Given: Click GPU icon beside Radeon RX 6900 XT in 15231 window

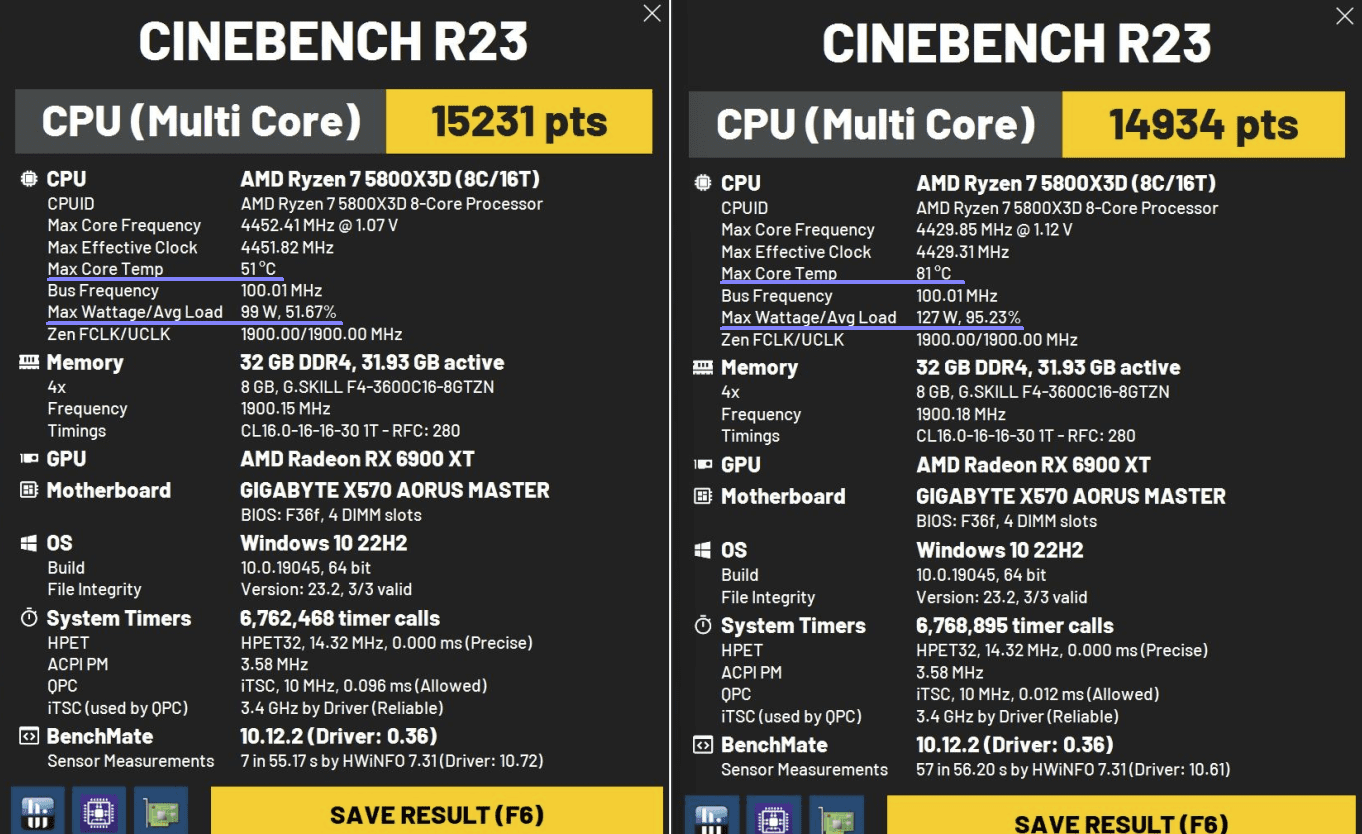Looking at the screenshot, I should pos(28,459).
